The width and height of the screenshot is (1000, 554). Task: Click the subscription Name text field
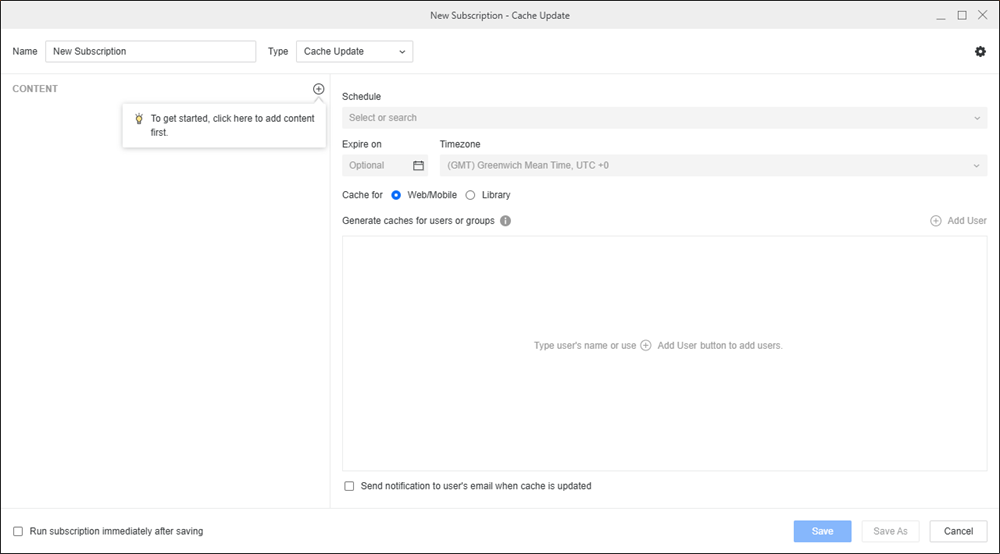click(151, 52)
